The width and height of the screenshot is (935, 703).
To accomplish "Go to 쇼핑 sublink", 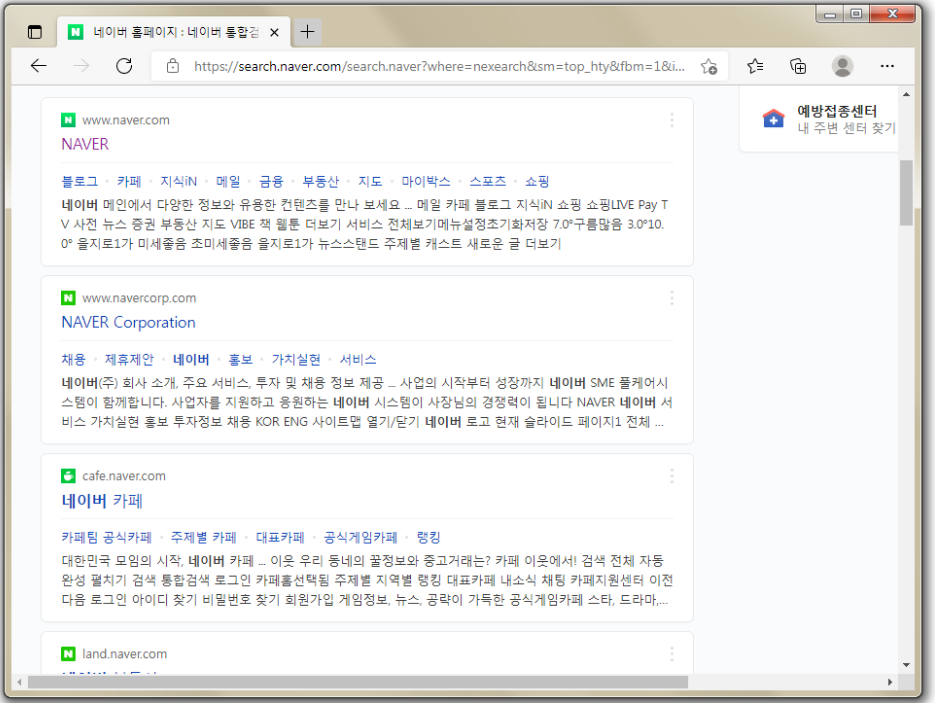I will point(537,181).
